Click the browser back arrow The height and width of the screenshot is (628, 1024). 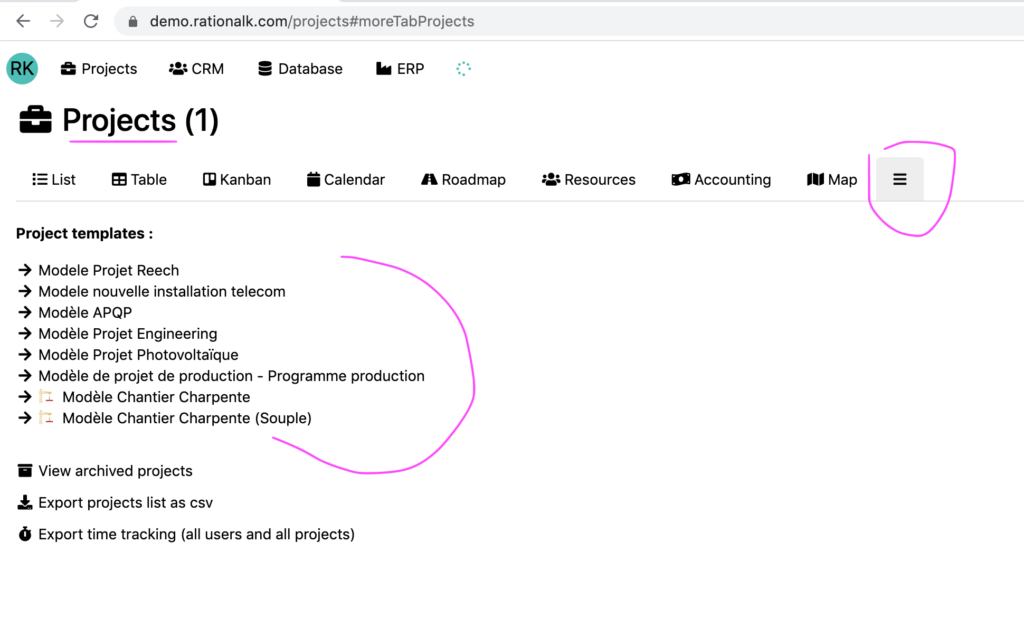point(23,21)
